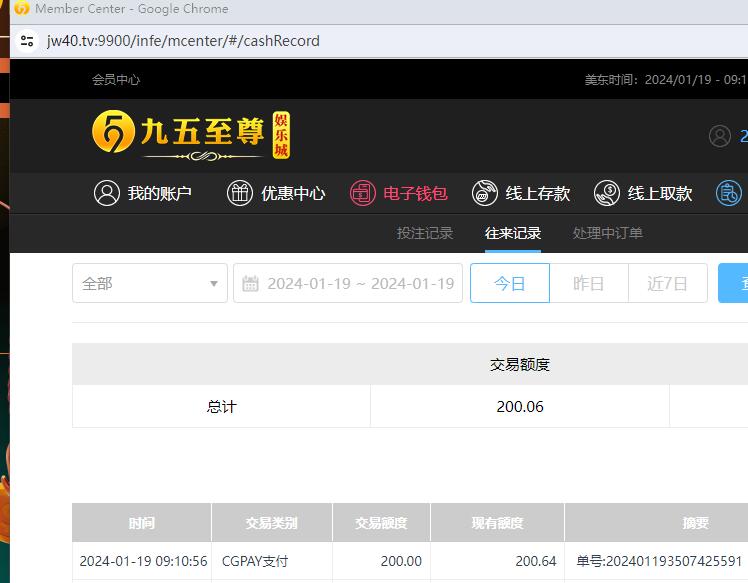Click the e-wallet icon in navigation
This screenshot has height=583, width=748.
(x=363, y=193)
